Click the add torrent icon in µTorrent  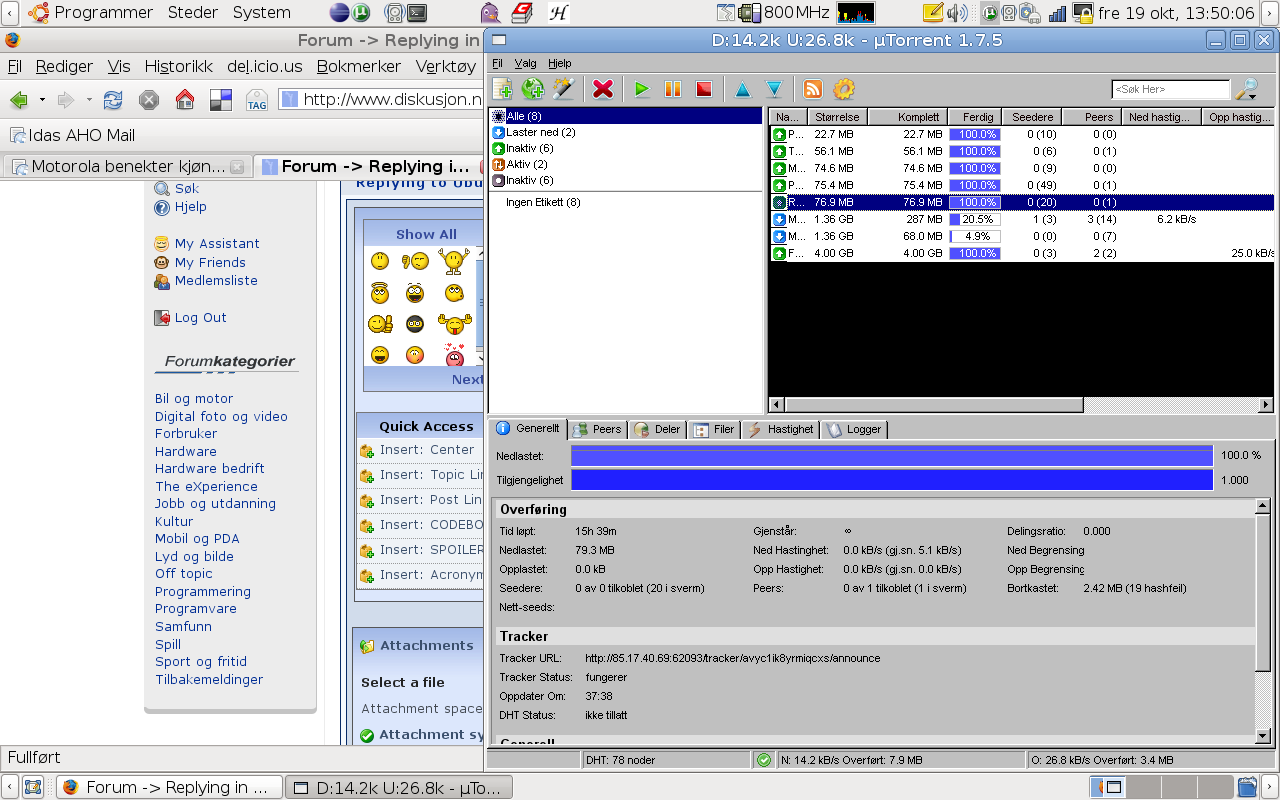(x=502, y=89)
